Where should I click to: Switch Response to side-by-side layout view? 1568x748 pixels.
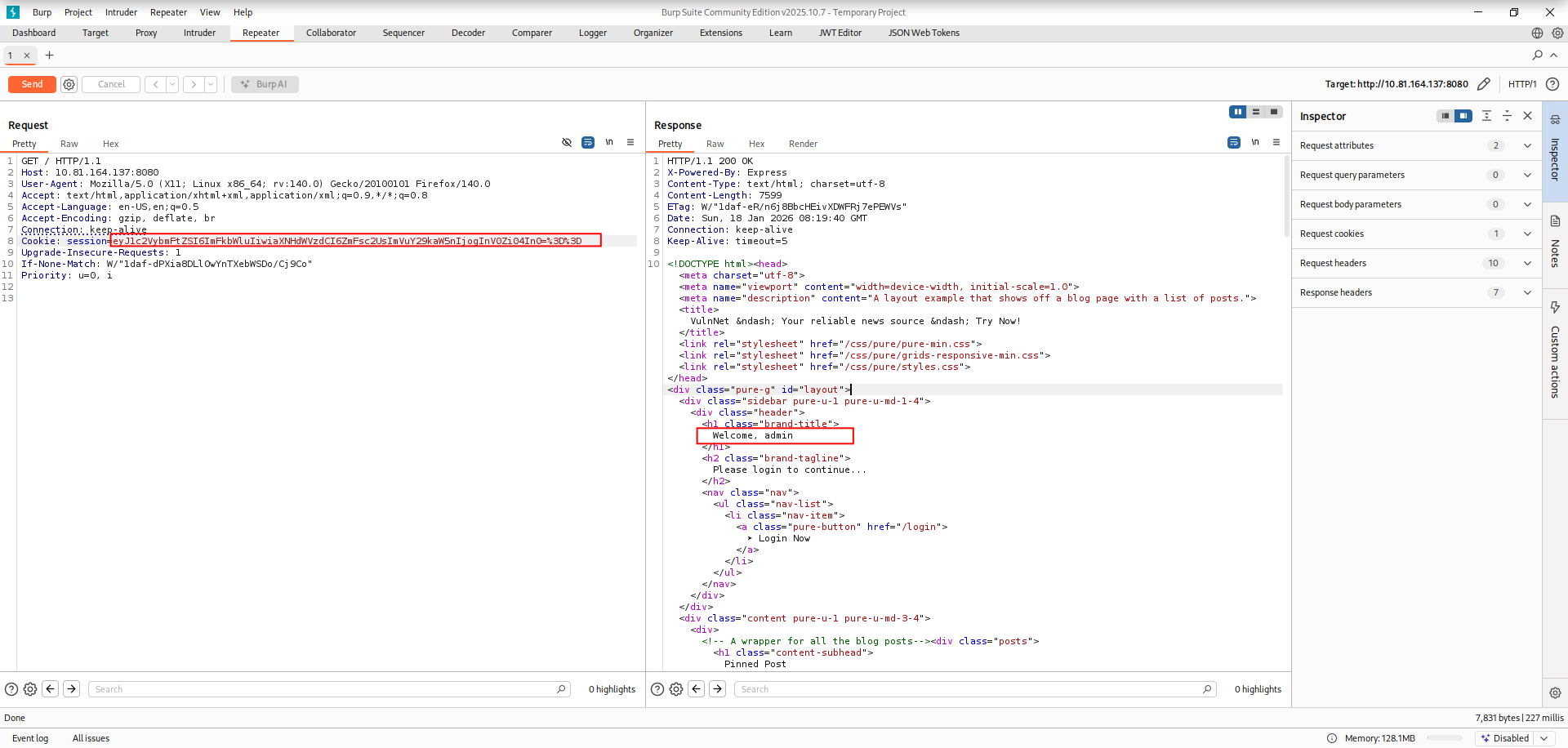coord(1237,112)
